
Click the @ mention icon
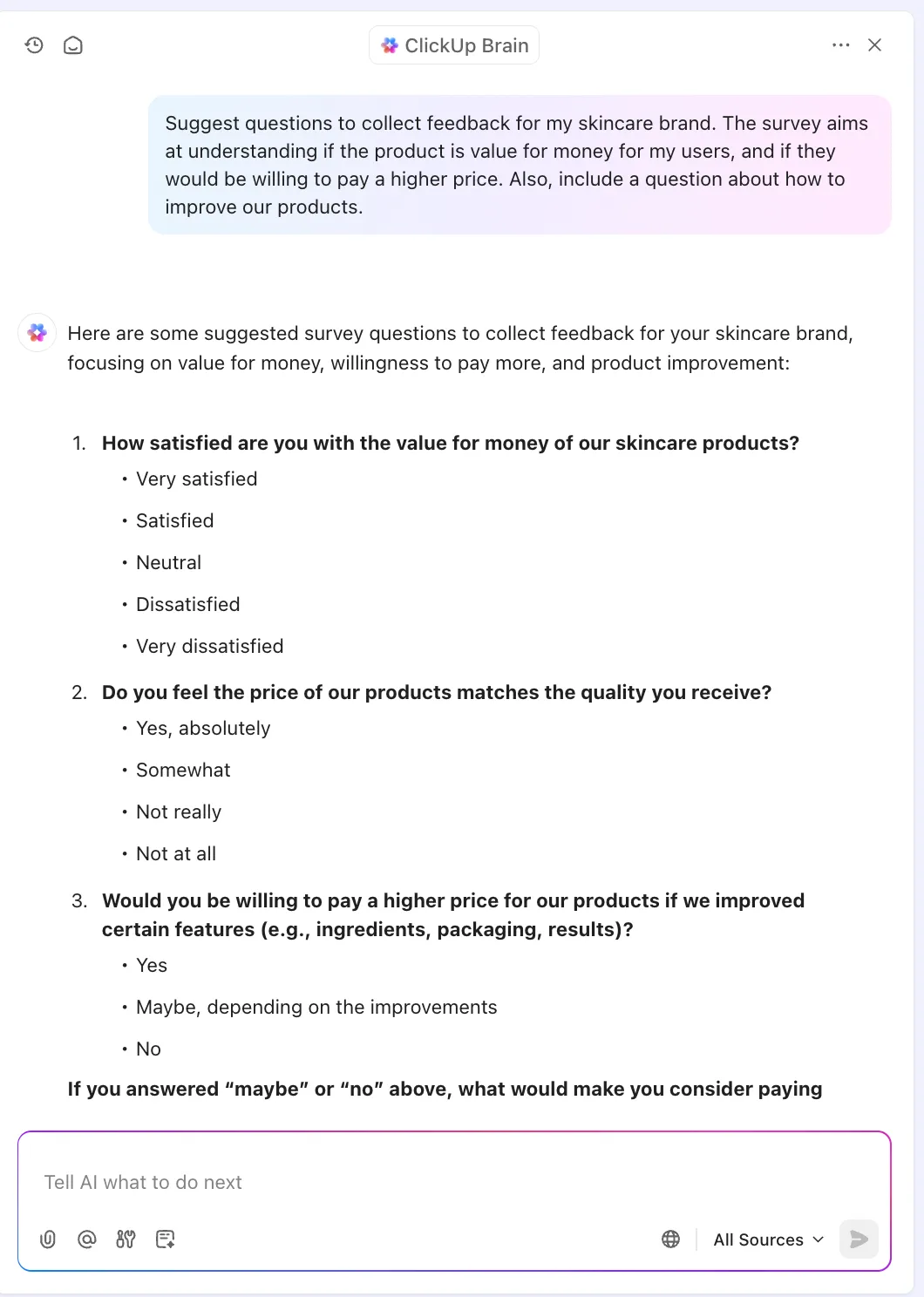click(86, 1239)
